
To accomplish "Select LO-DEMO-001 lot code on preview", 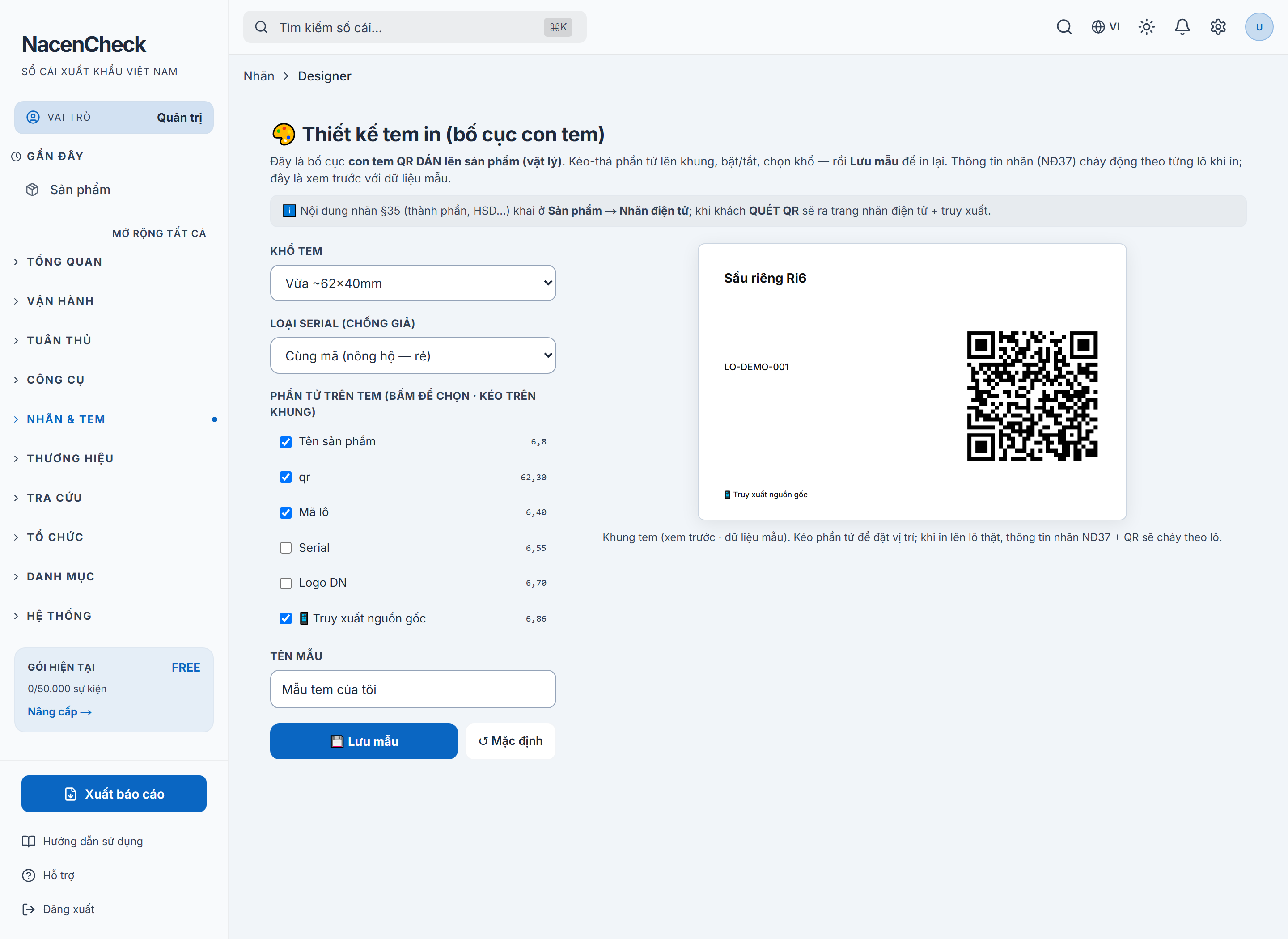I will pos(756,367).
